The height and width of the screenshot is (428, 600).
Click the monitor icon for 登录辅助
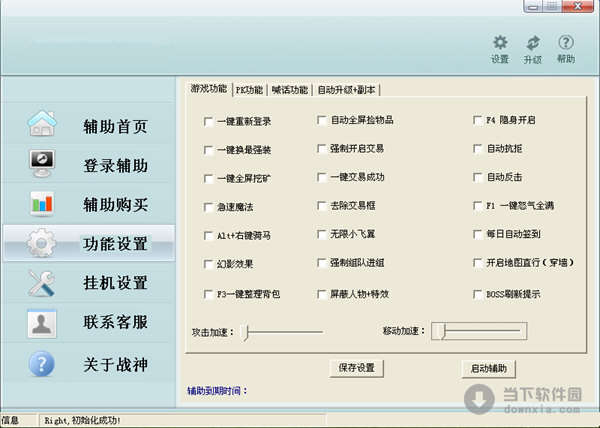click(x=42, y=163)
